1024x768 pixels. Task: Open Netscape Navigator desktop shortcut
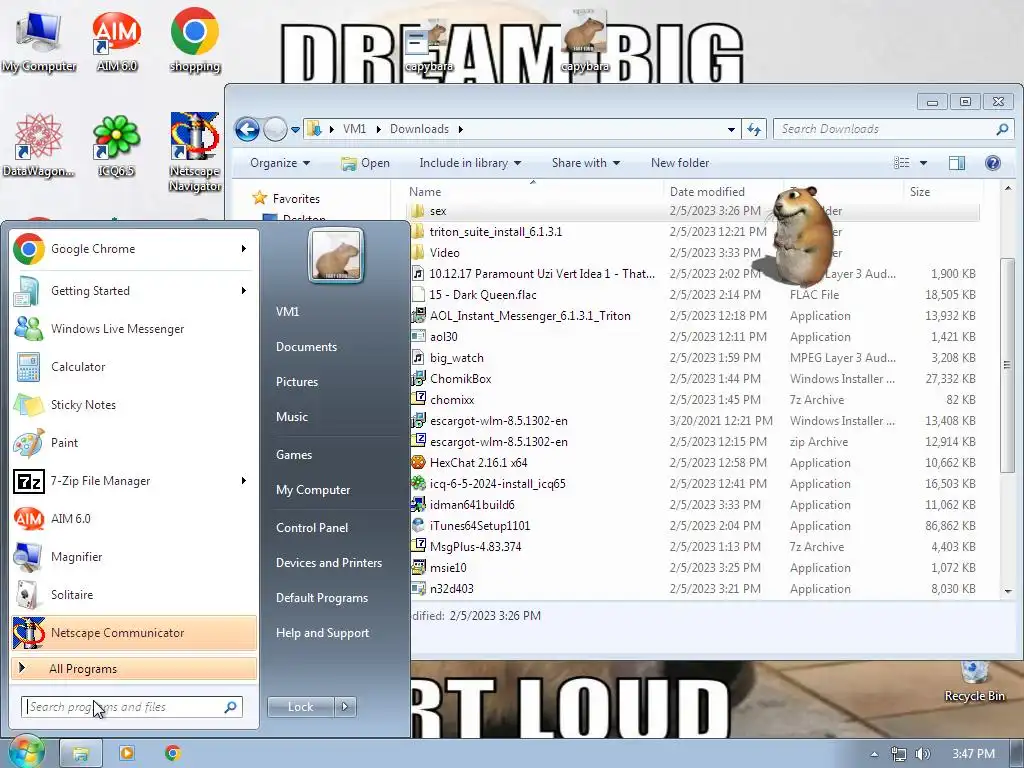tap(195, 152)
